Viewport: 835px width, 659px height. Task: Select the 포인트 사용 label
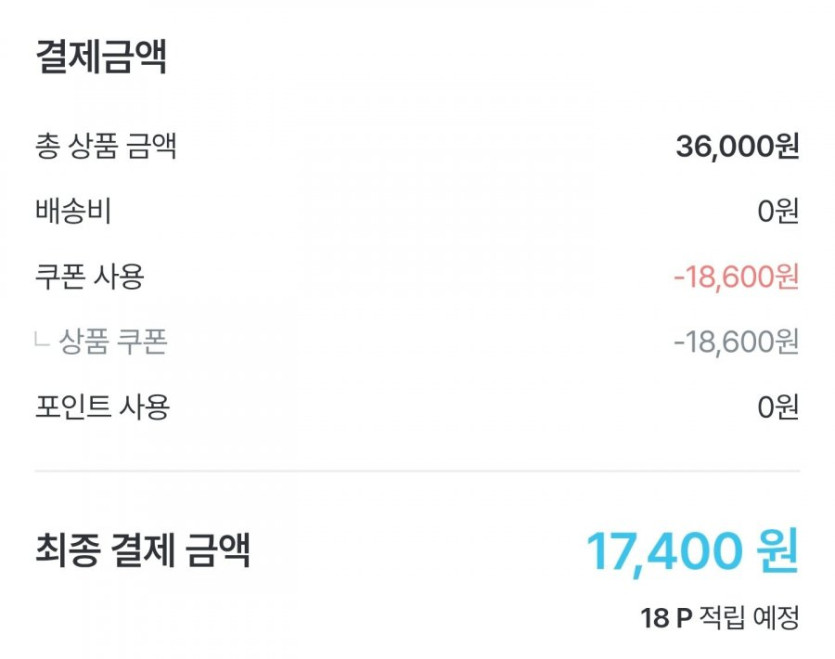(x=102, y=407)
